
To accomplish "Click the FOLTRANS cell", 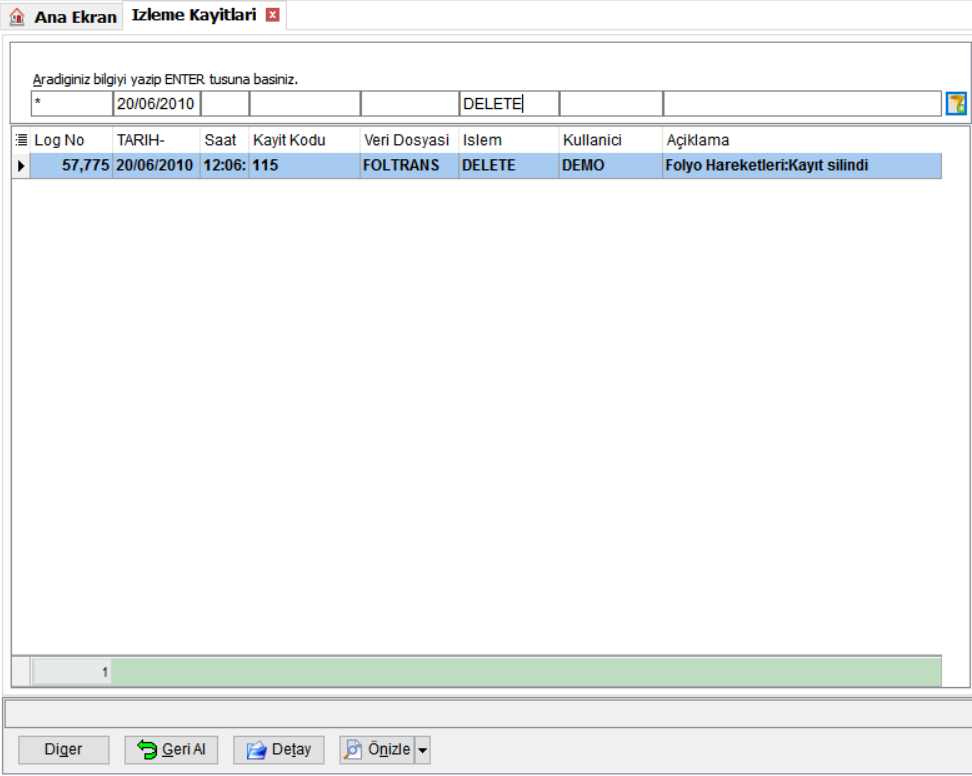I will [409, 165].
